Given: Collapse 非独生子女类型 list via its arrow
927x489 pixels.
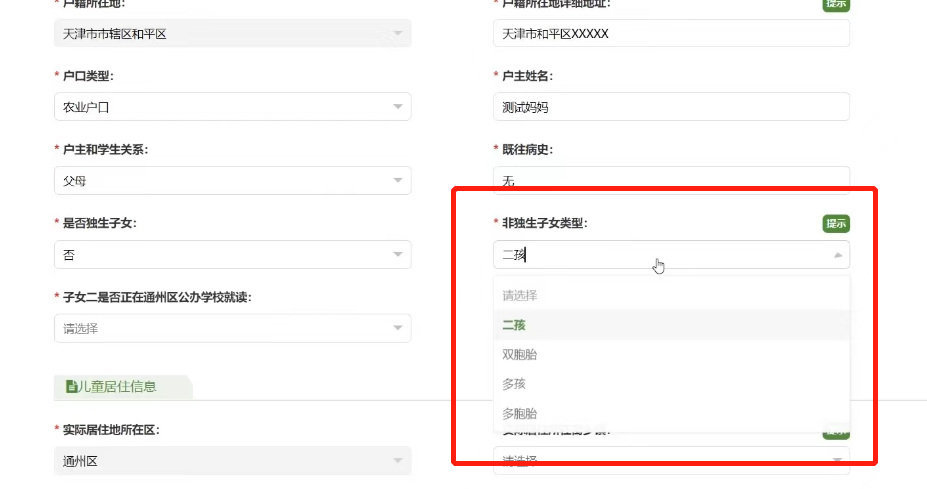Looking at the screenshot, I should 837,255.
